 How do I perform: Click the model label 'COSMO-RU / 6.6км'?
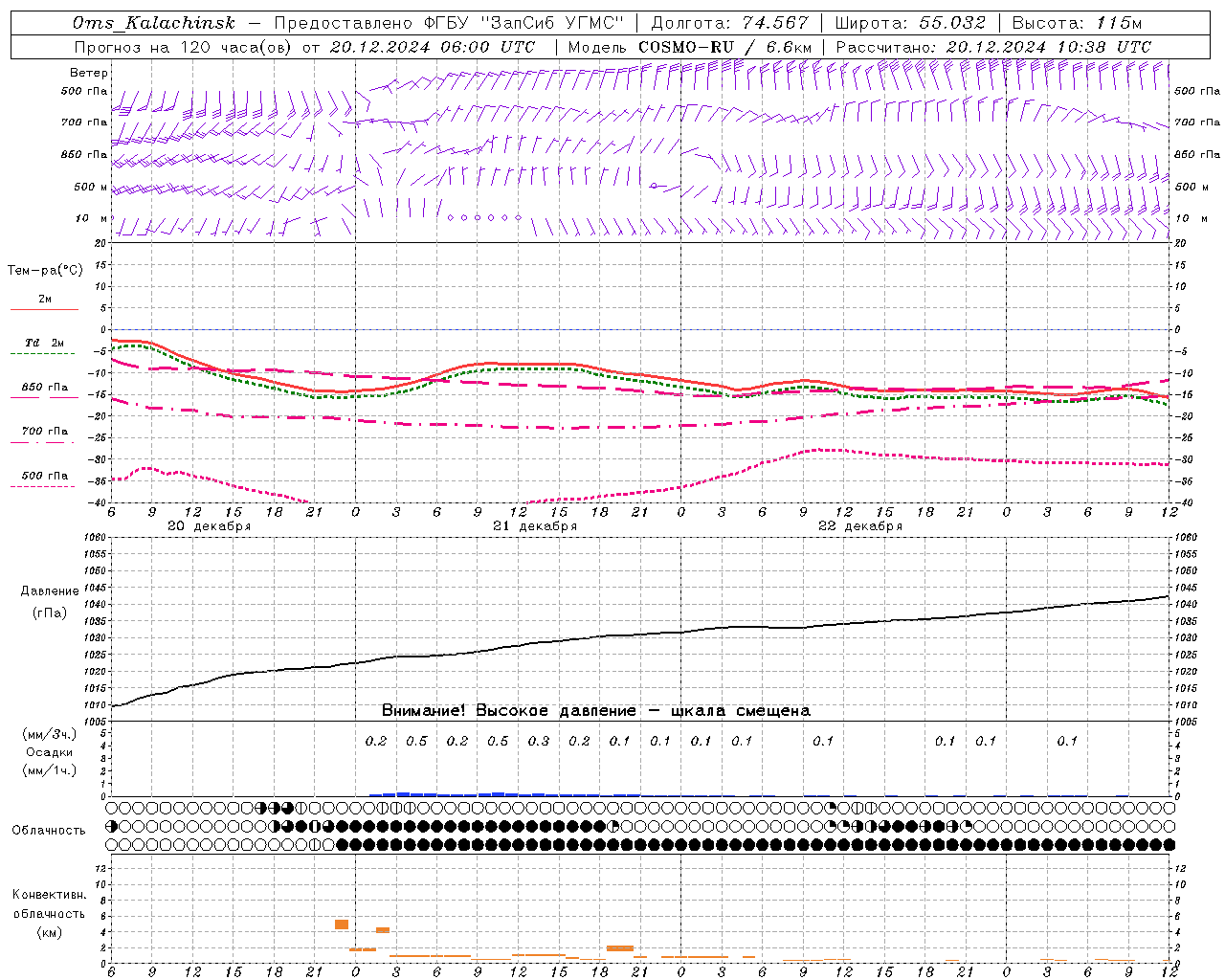coord(724,47)
